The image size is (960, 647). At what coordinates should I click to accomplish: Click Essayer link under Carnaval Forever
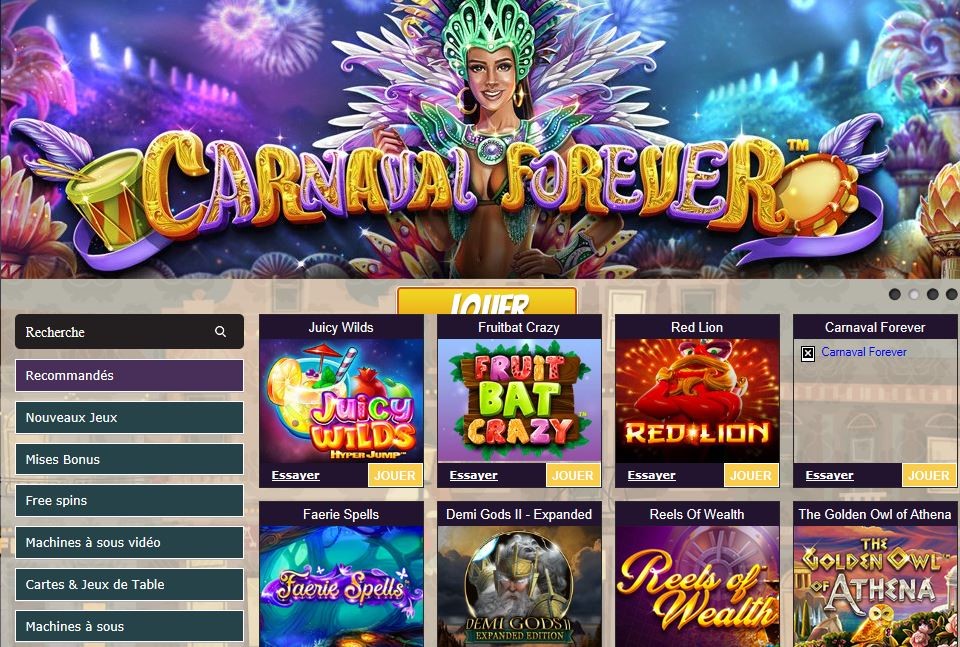830,475
